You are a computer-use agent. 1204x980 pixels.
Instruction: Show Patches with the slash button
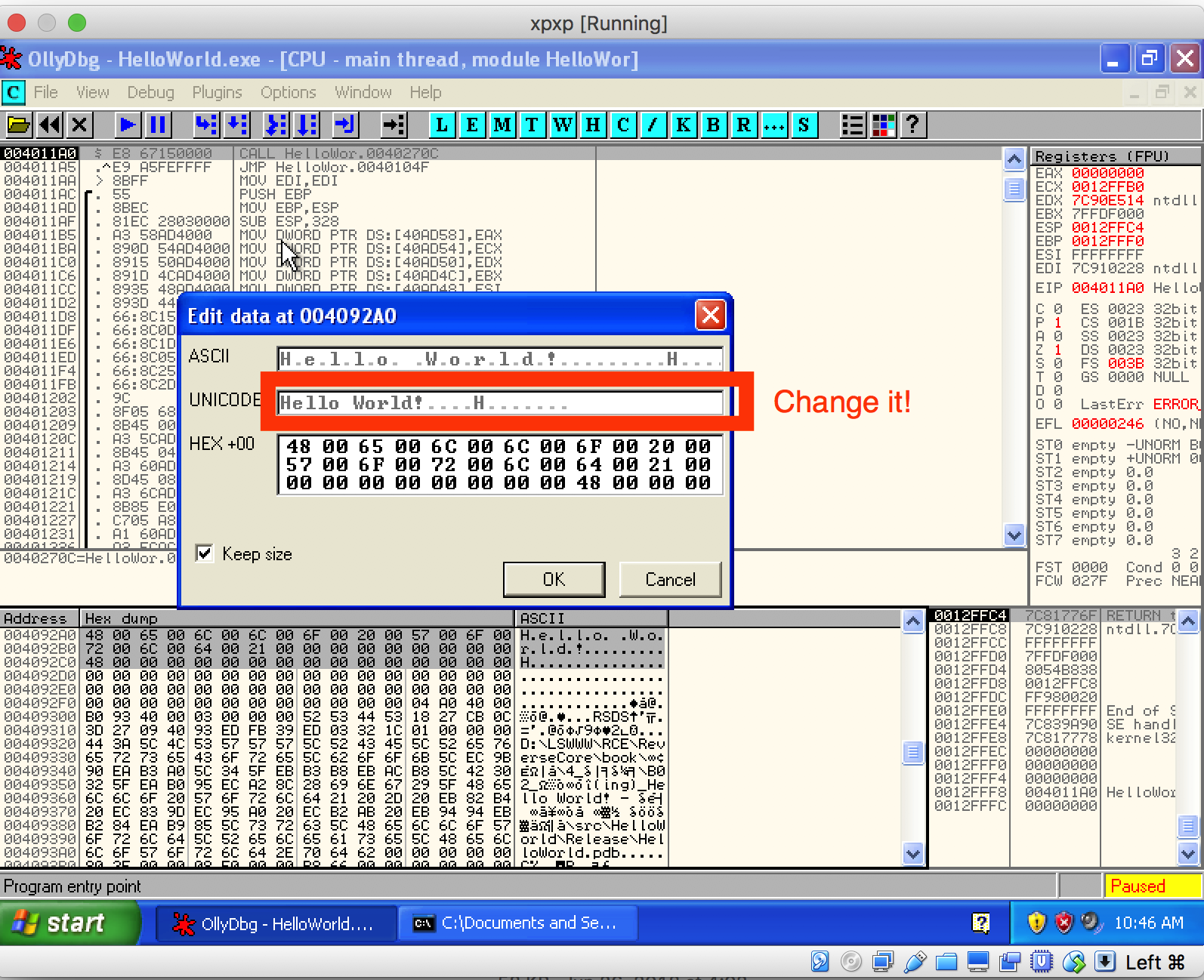click(x=653, y=125)
